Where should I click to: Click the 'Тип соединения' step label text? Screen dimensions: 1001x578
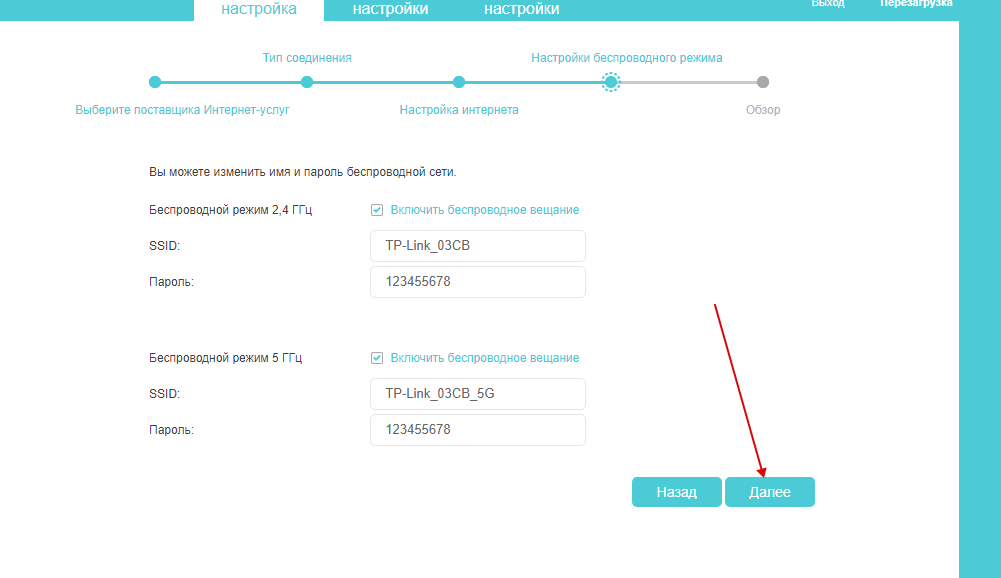tap(307, 58)
